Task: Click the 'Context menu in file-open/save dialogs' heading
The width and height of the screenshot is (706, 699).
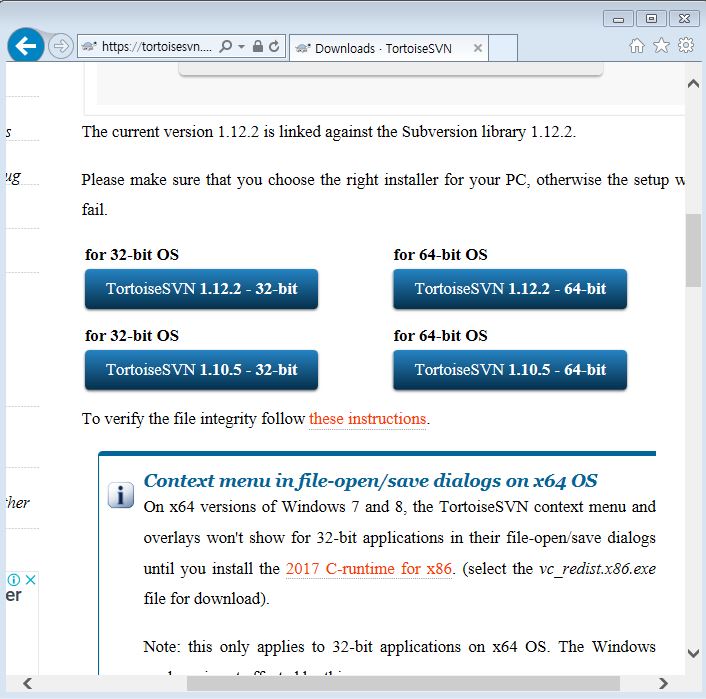Action: (x=371, y=481)
